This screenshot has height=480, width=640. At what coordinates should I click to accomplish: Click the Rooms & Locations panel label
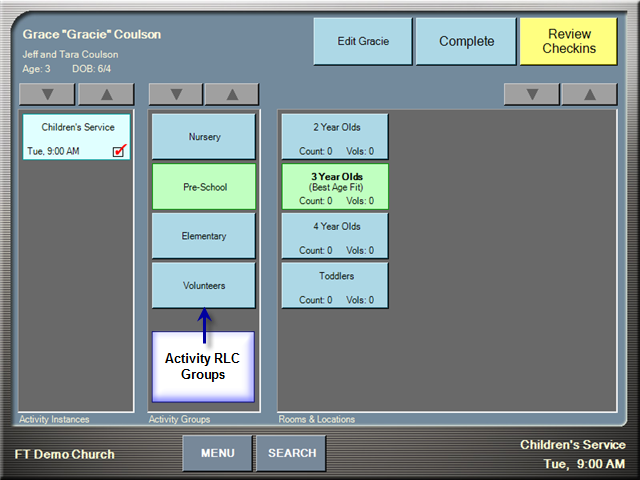pyautogui.click(x=316, y=419)
